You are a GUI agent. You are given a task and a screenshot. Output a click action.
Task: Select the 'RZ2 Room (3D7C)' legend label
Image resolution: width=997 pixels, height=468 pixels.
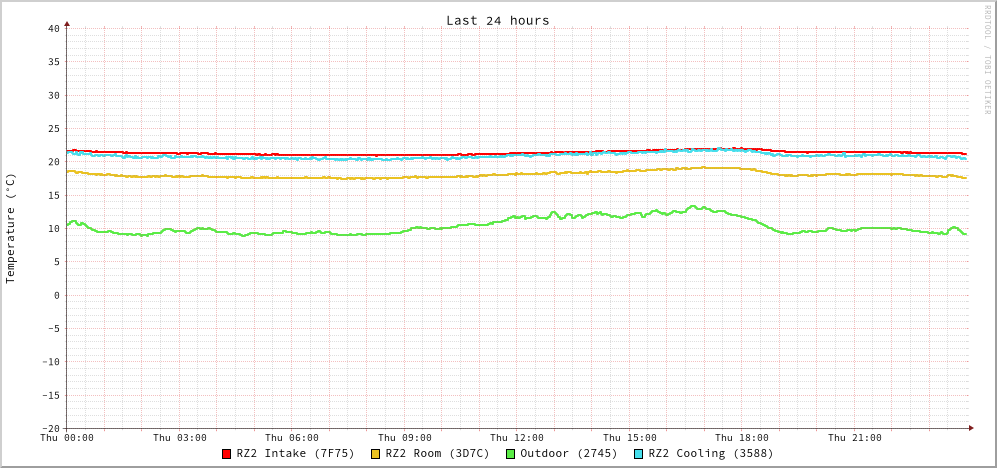(437, 453)
